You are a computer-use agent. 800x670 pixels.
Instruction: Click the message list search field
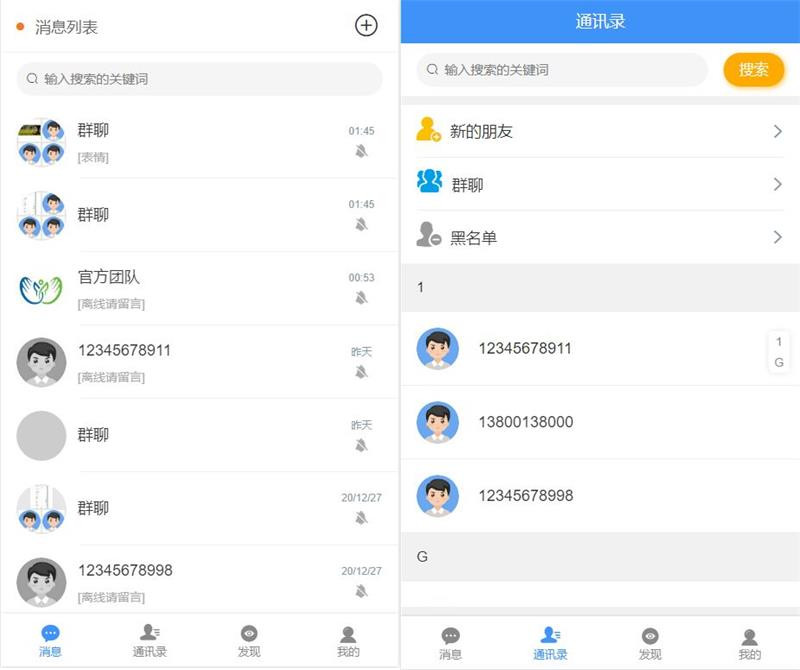click(199, 79)
